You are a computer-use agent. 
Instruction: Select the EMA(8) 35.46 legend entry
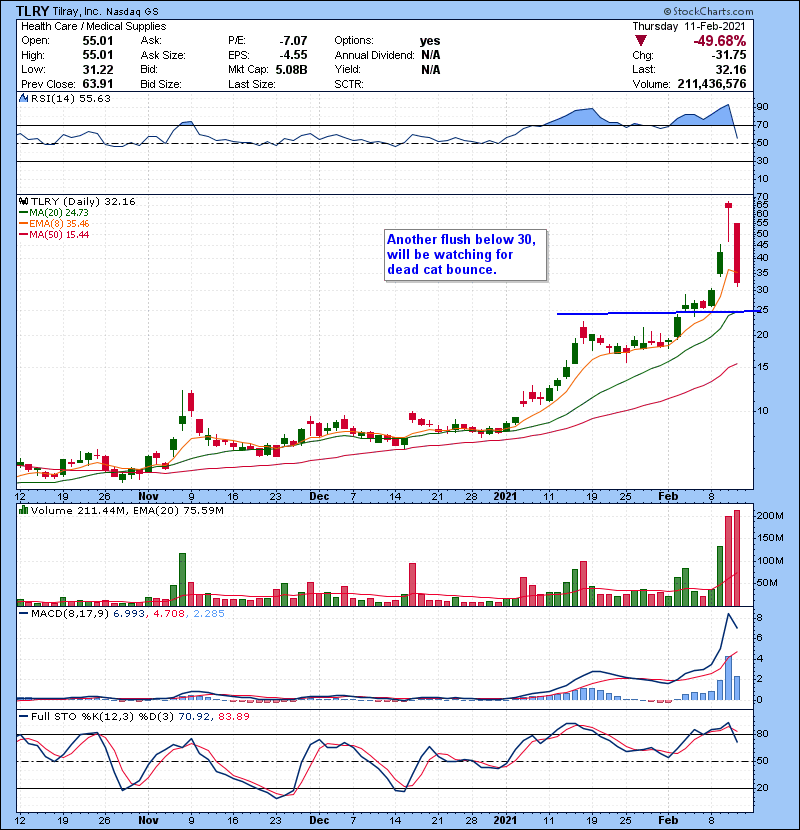coord(54,224)
